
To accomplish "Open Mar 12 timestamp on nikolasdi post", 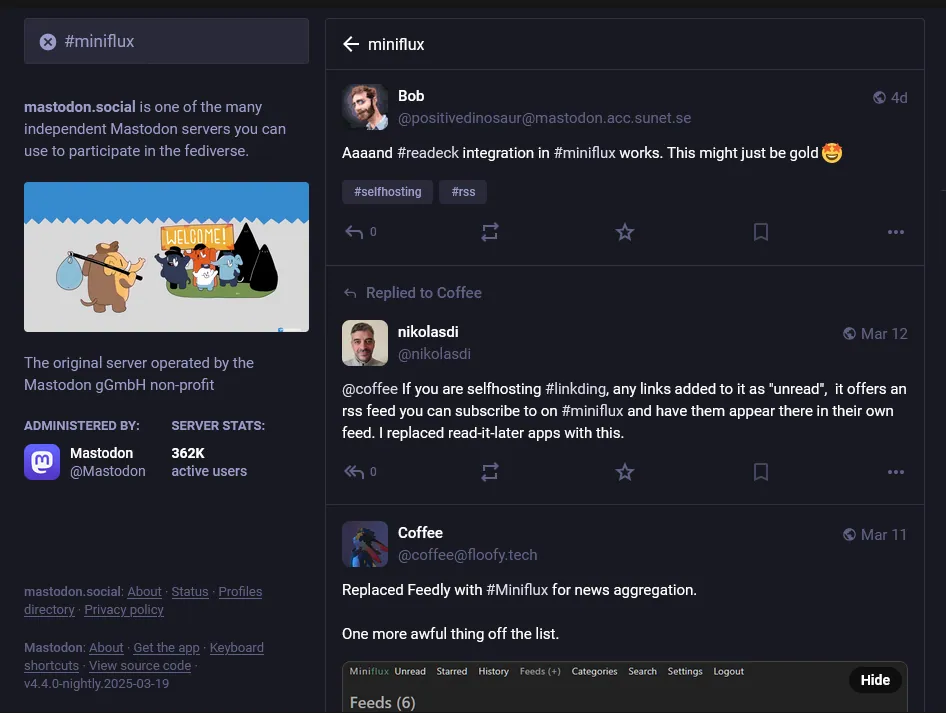I will [x=884, y=334].
